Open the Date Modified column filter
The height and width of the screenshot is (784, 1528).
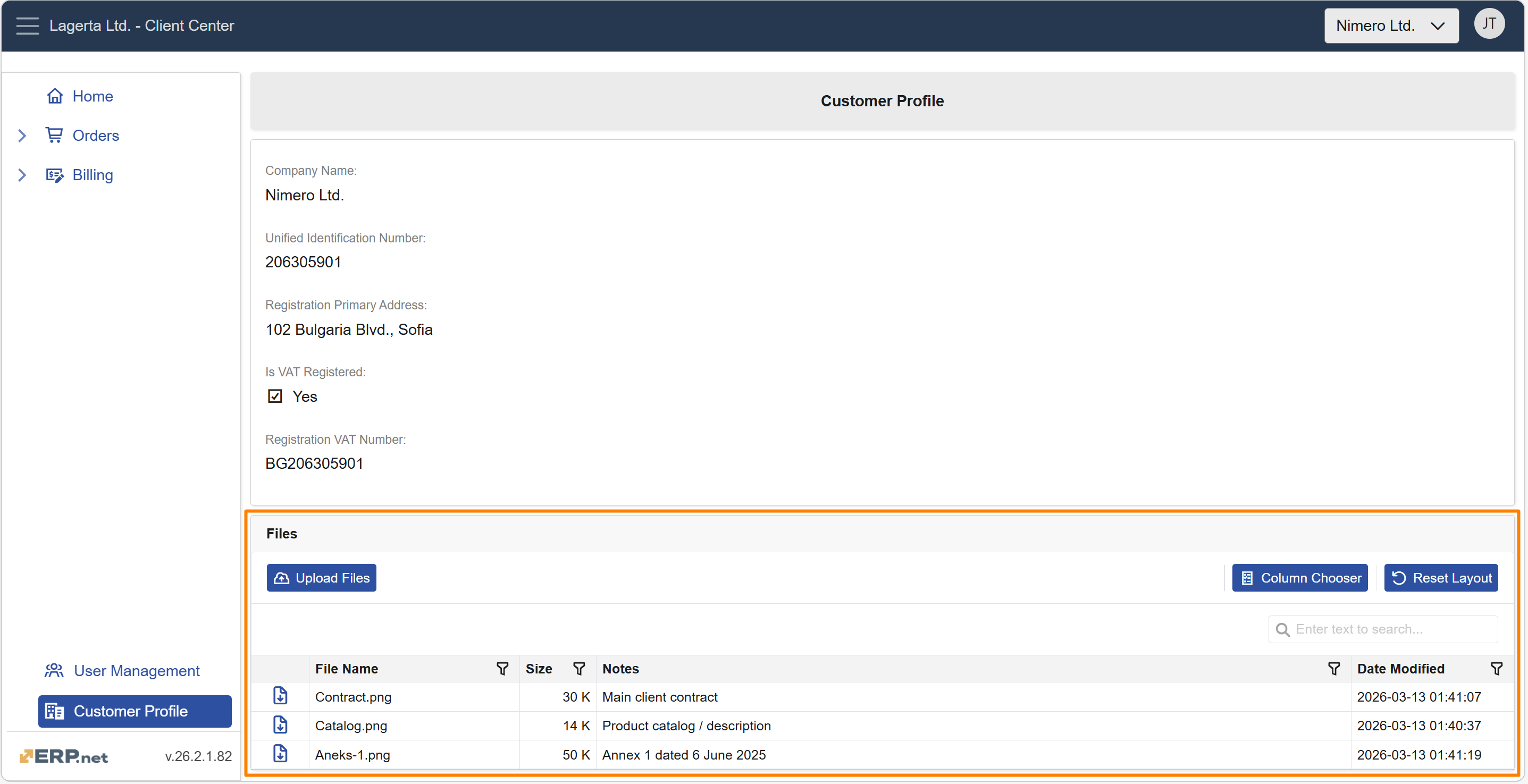click(x=1497, y=668)
